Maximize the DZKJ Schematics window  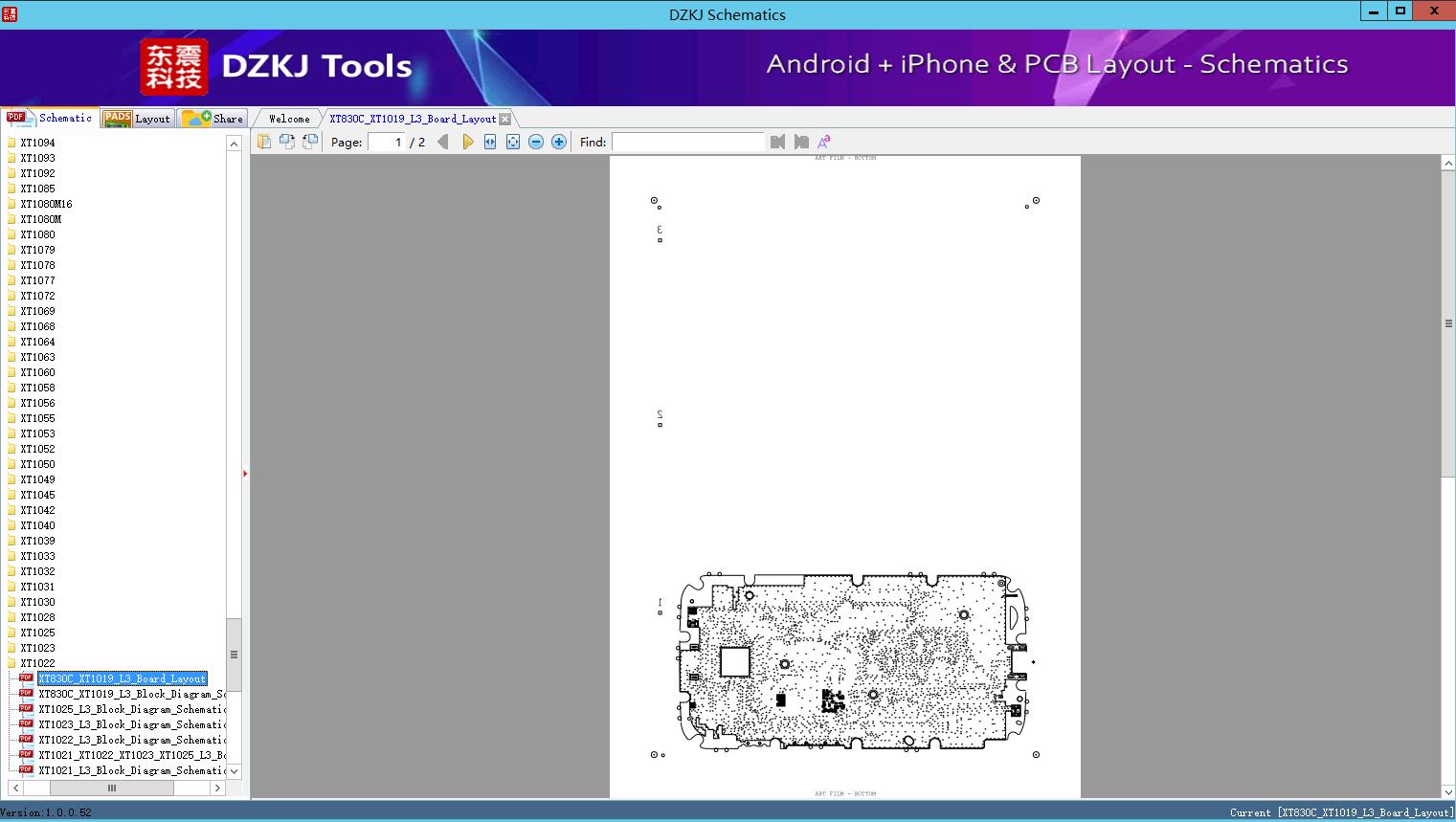1400,11
